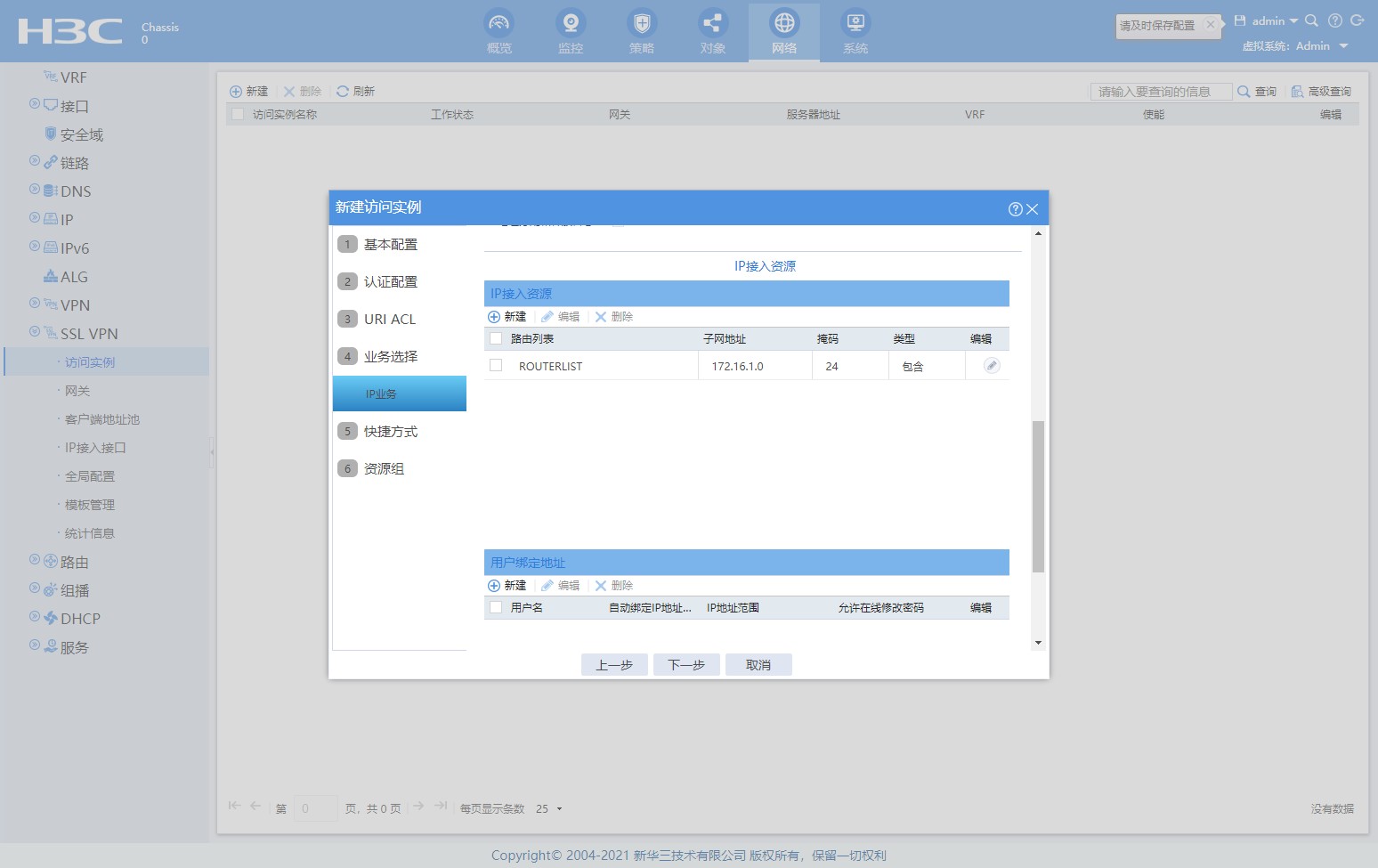Click 编辑 in the 用户绑定地址 toolbar
1378x868 pixels.
tap(561, 586)
